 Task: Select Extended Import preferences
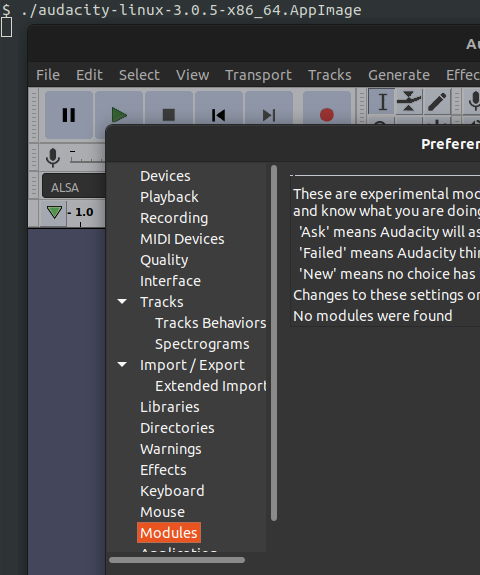(x=210, y=386)
